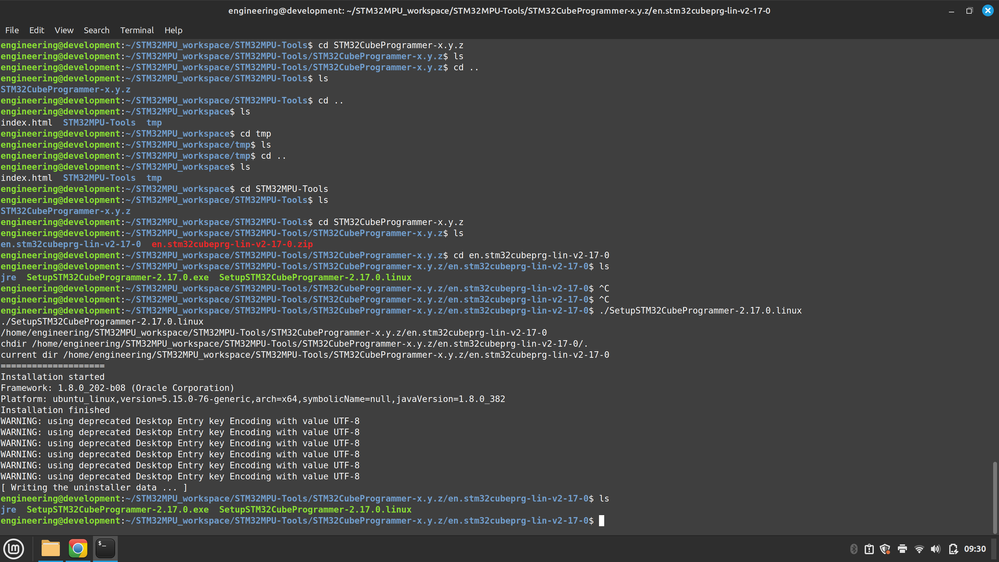Click the volume speaker icon
Screen dimensions: 999x562
point(935,549)
